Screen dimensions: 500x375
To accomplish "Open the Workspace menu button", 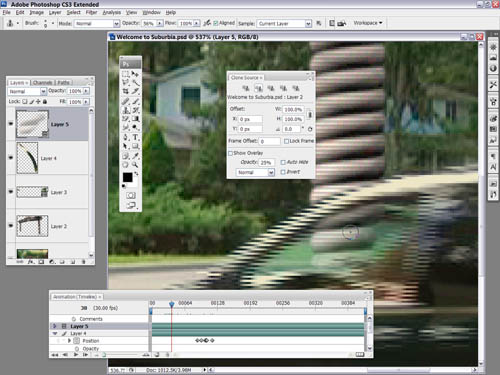I will coord(368,23).
